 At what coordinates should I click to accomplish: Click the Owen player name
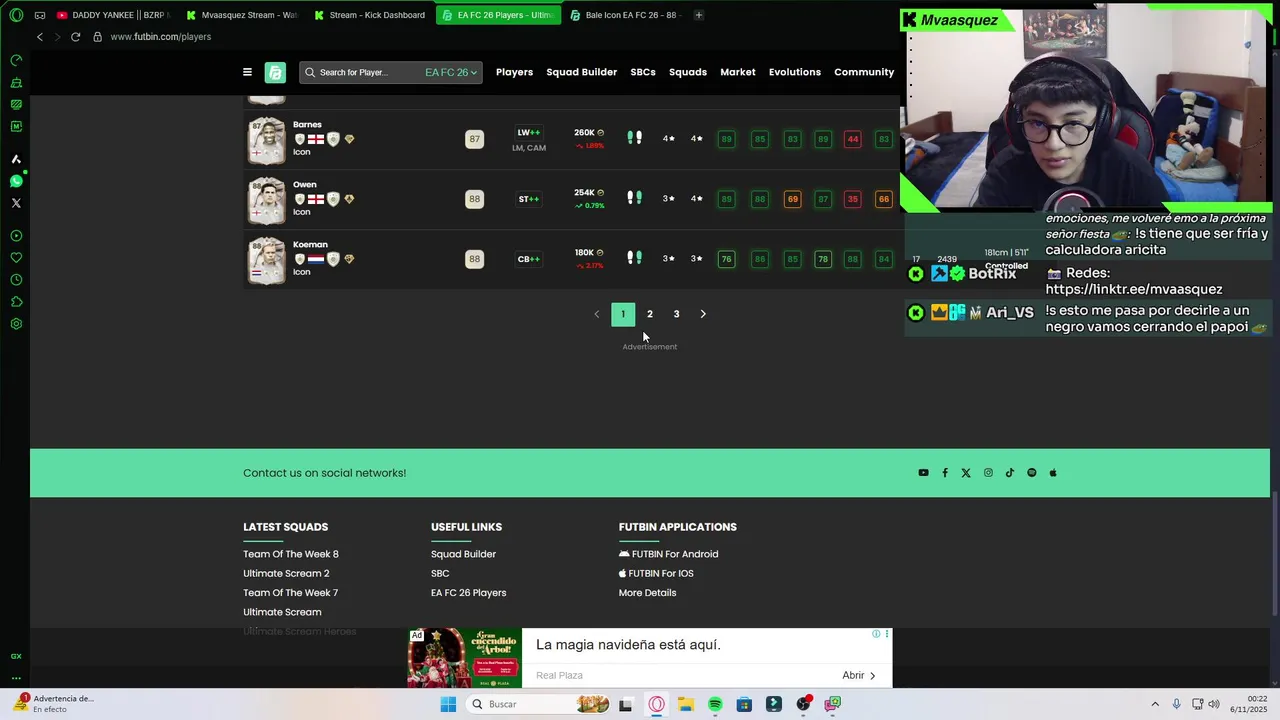pyautogui.click(x=305, y=185)
